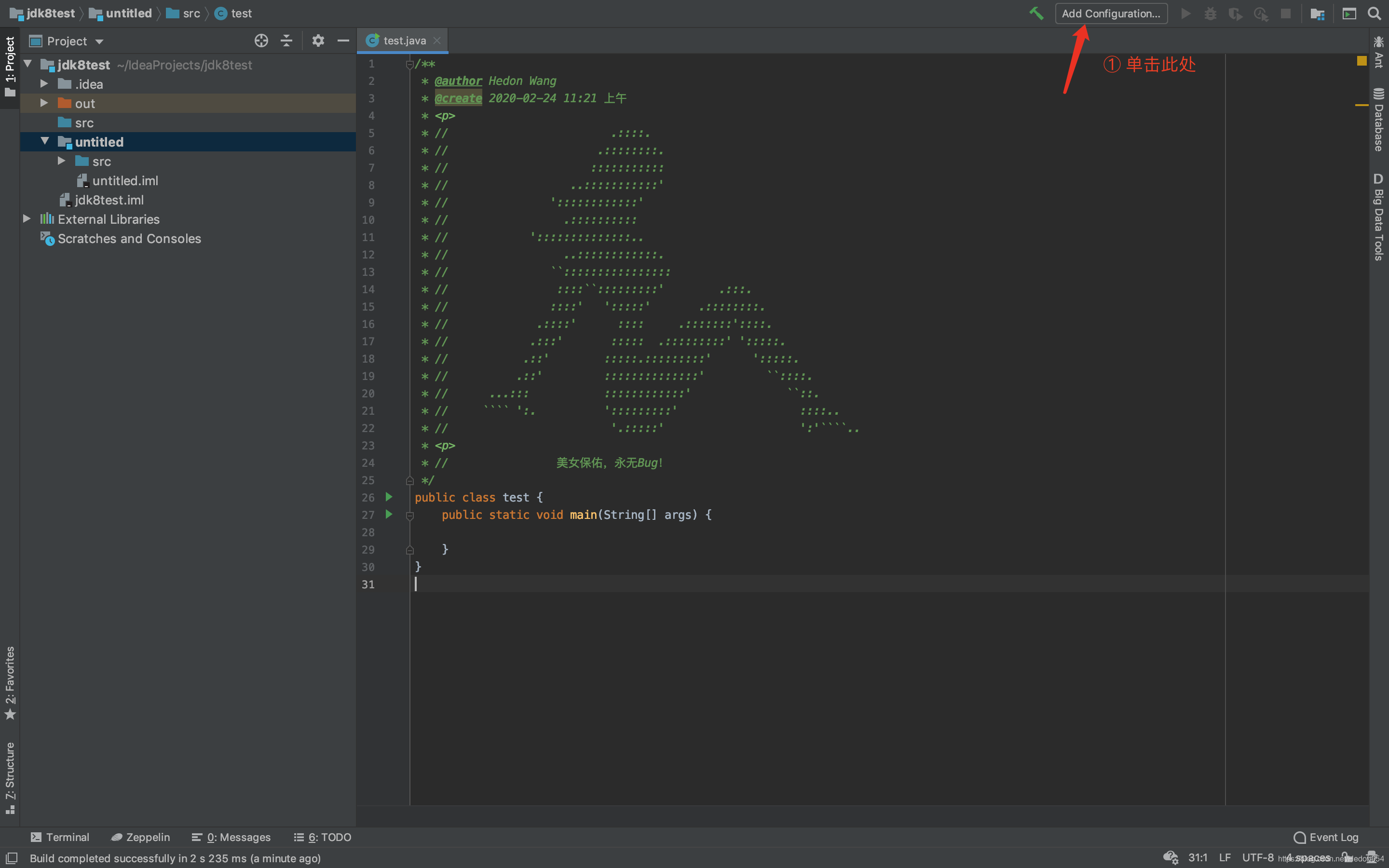1389x868 pixels.
Task: Click the build completed status message
Action: coord(175,858)
